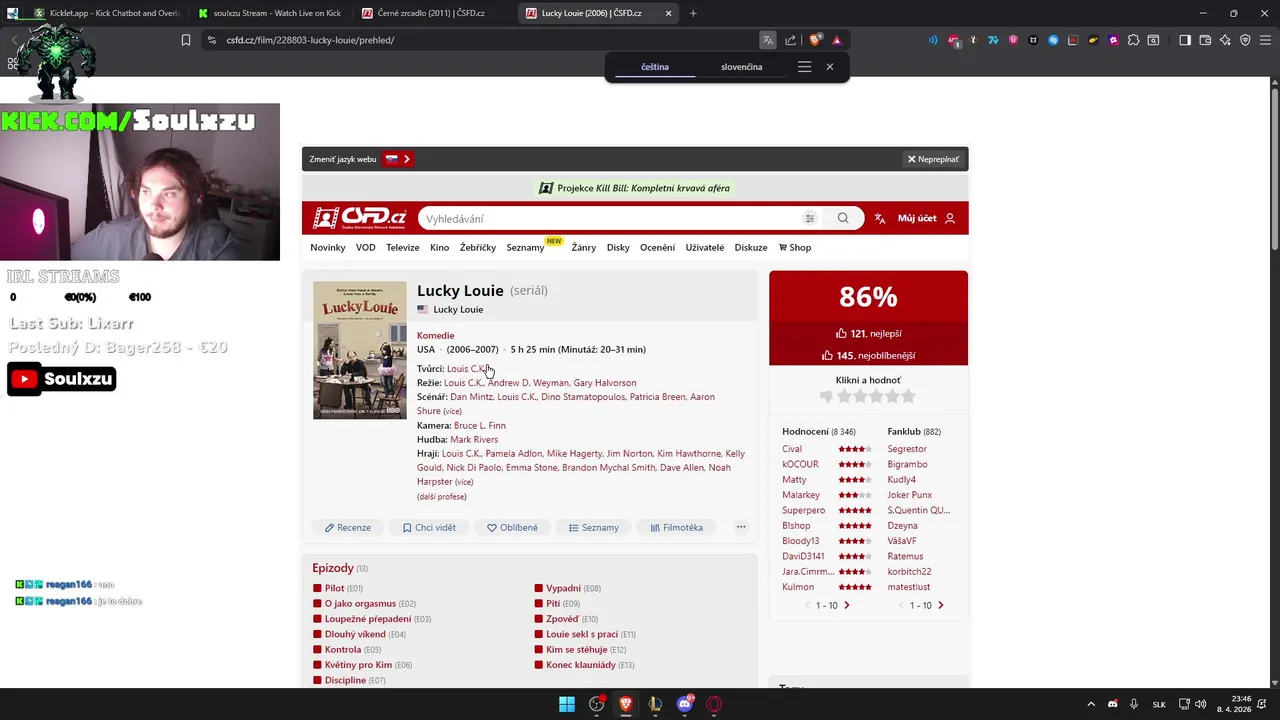
Task: Click the three-dots more actions button
Action: coord(741,527)
